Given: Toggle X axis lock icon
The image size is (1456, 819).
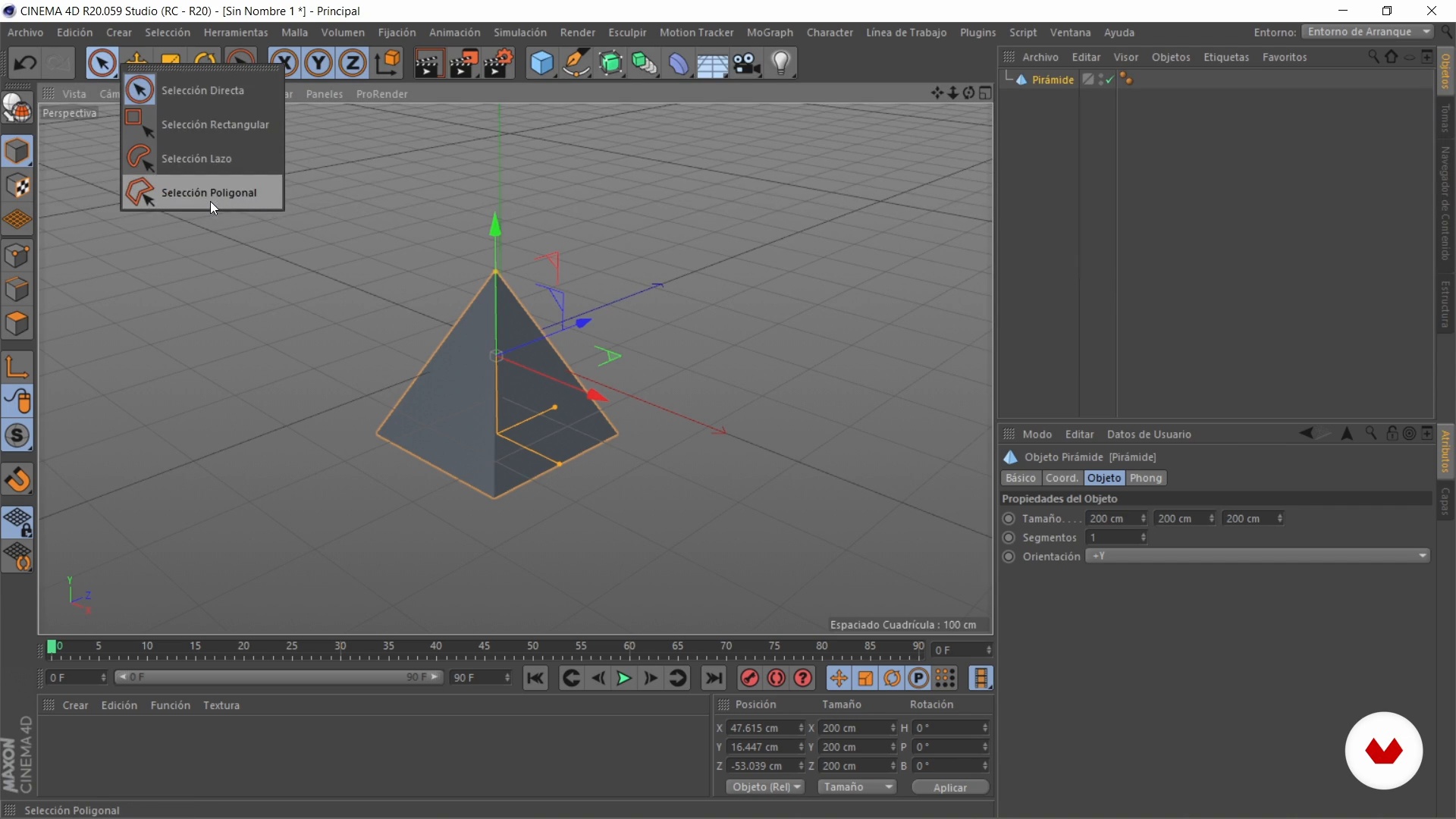Looking at the screenshot, I should (x=284, y=63).
